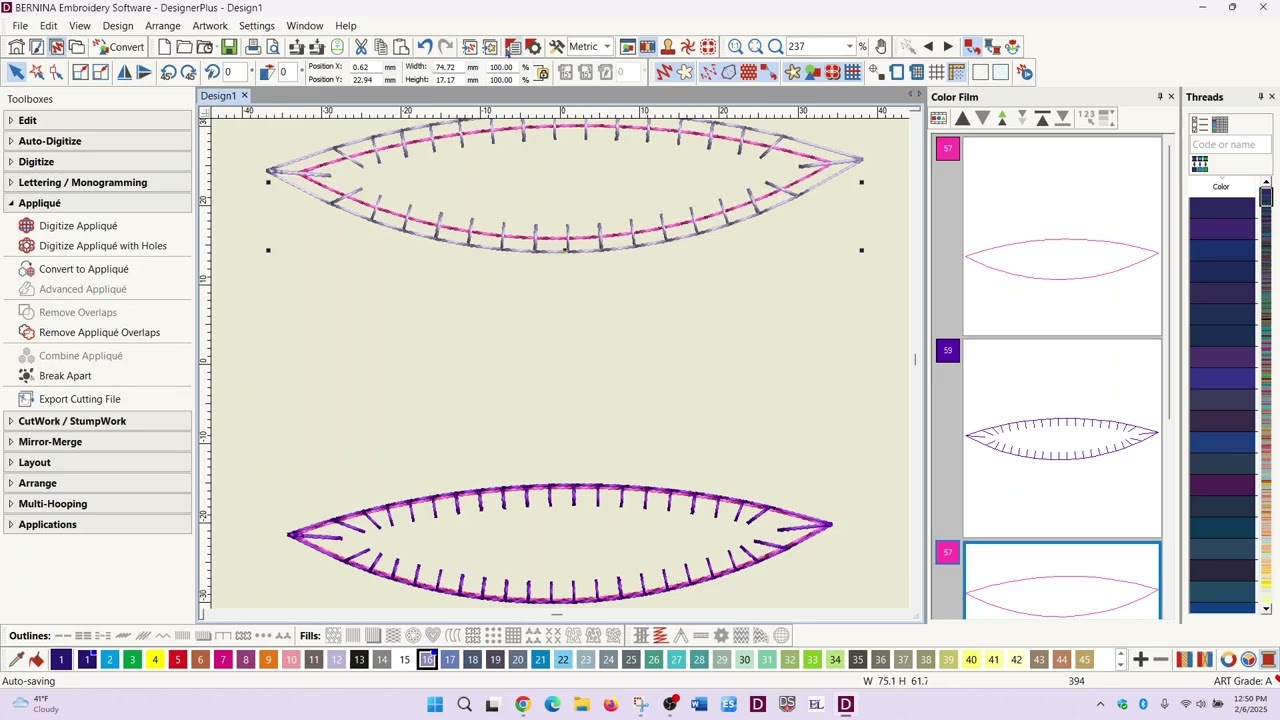Click Break Apart
Screen dimensions: 1280x720
[x=65, y=376]
